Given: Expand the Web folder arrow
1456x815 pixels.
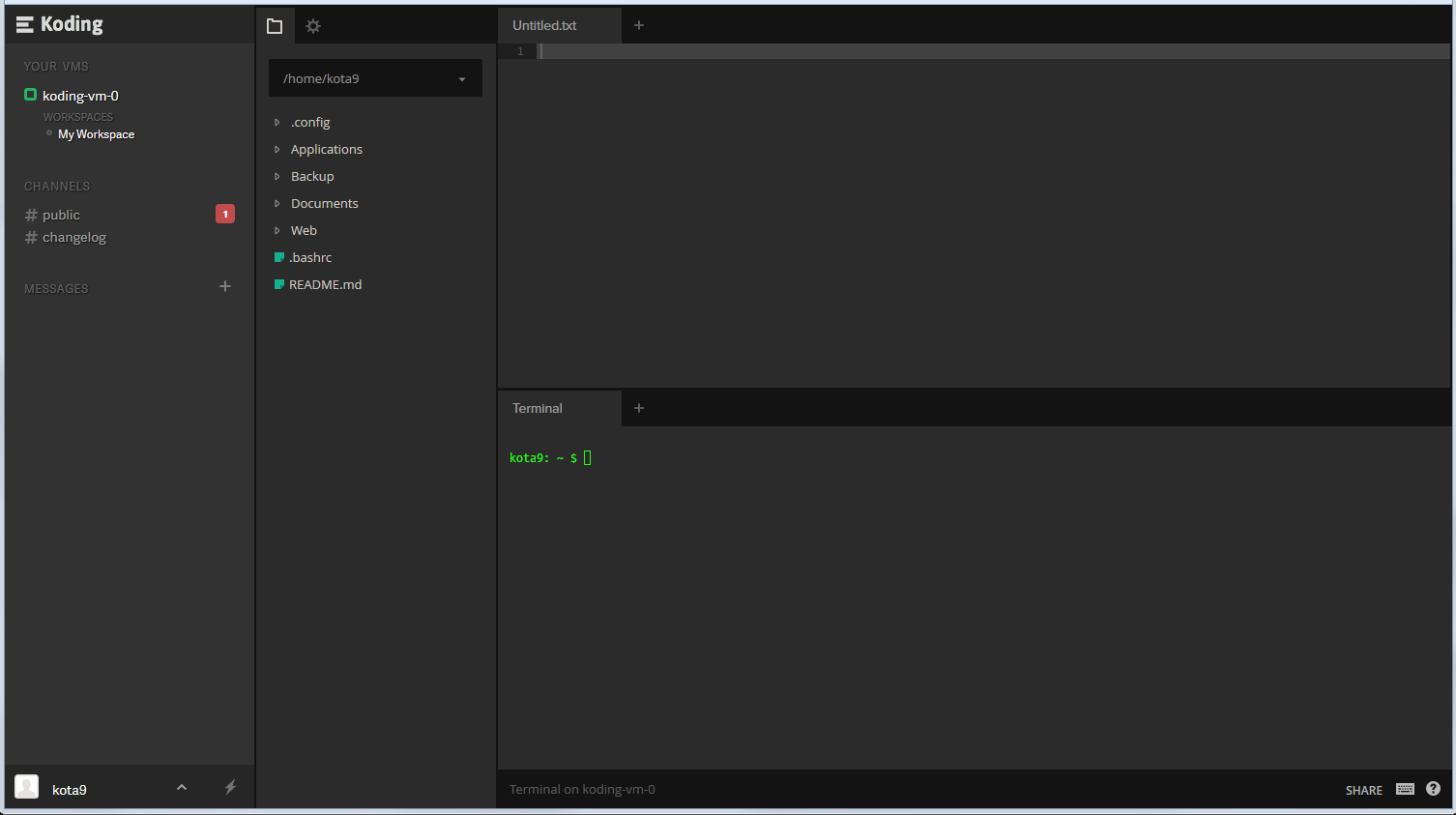Looking at the screenshot, I should [x=277, y=230].
